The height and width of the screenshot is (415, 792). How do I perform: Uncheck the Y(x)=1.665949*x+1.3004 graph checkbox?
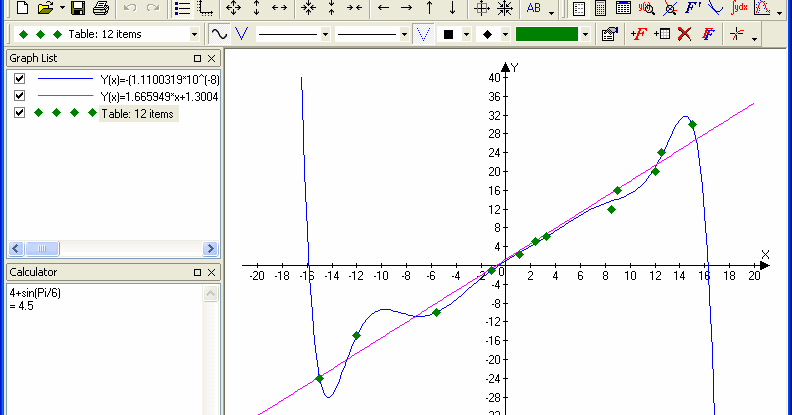[19, 95]
